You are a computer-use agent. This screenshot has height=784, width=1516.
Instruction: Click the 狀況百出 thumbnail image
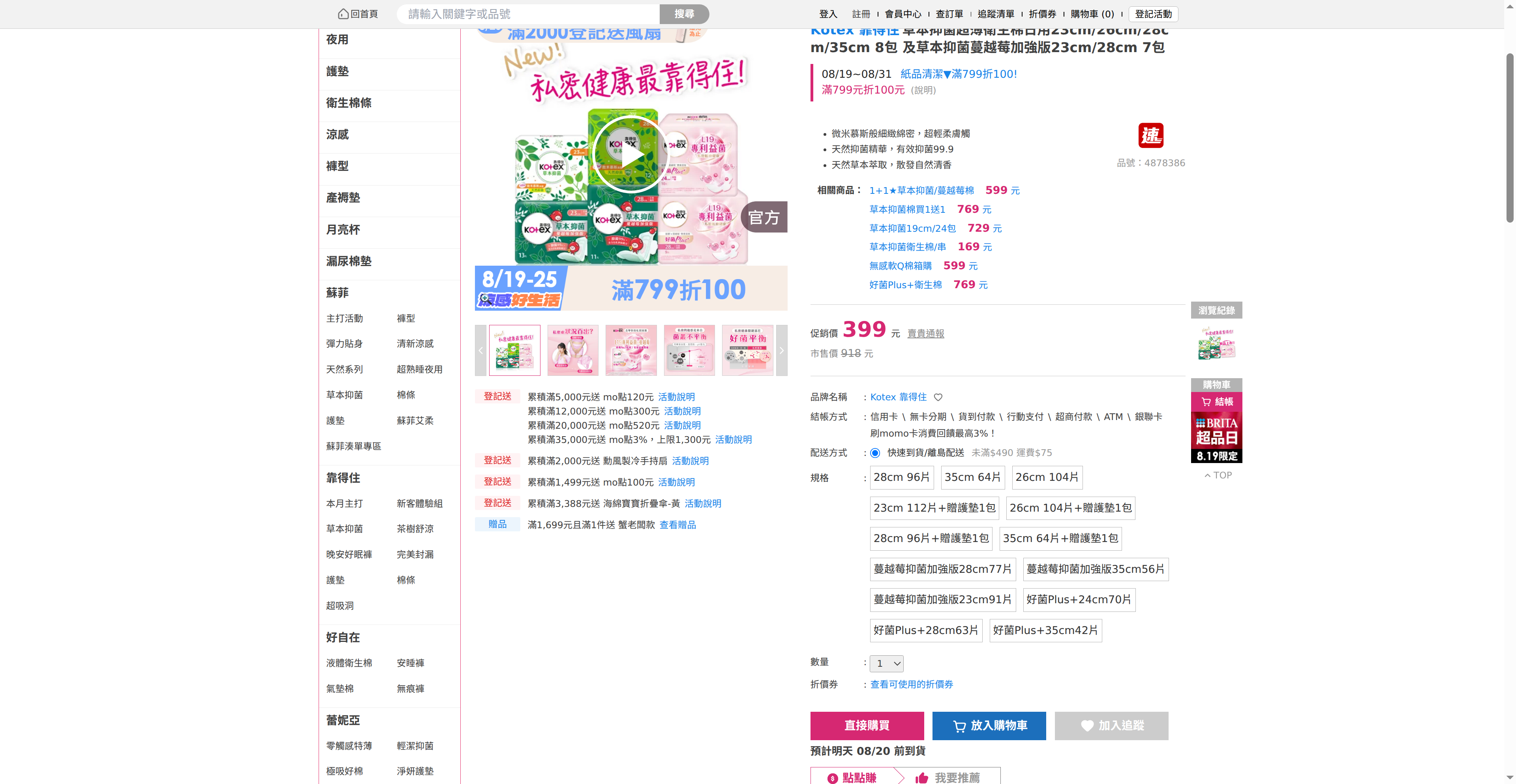(572, 350)
